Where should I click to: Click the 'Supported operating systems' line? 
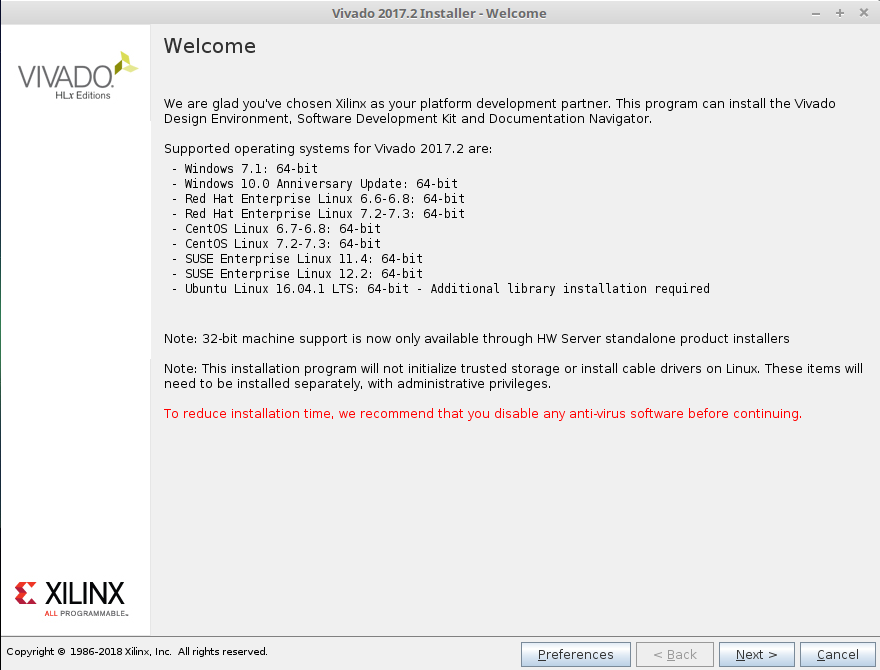pos(328,149)
